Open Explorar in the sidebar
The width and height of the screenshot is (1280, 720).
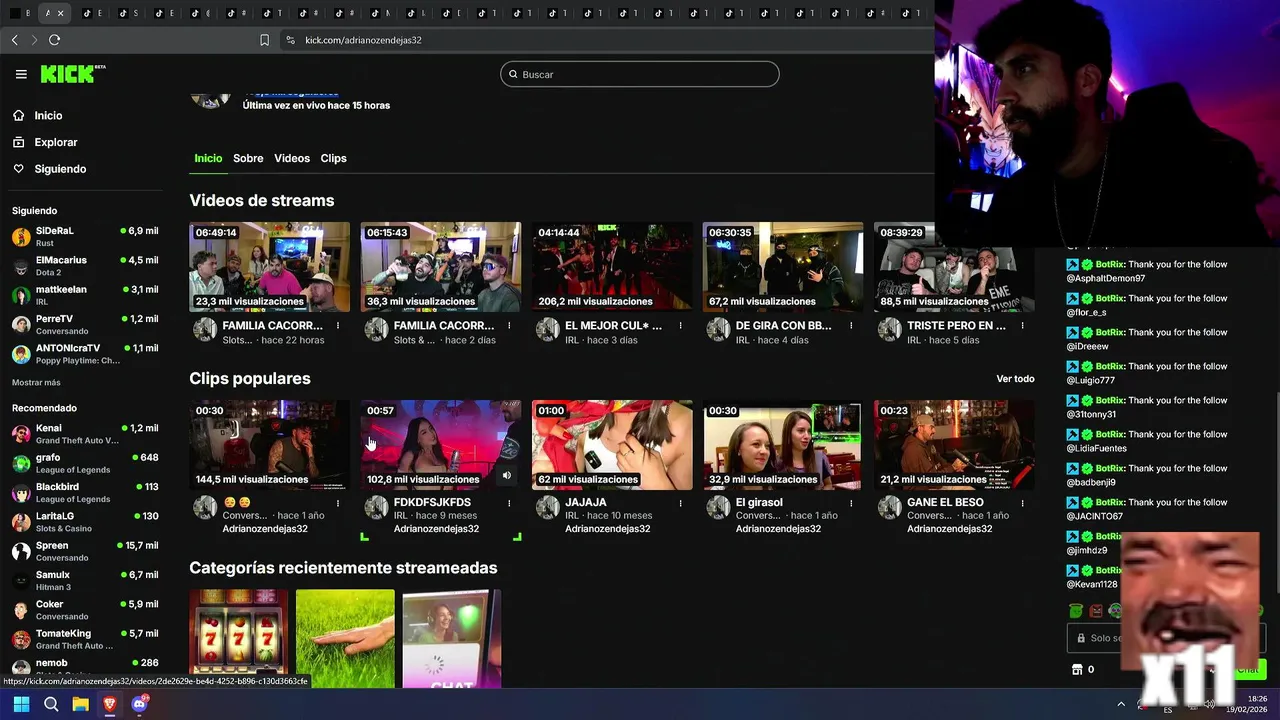pos(56,142)
